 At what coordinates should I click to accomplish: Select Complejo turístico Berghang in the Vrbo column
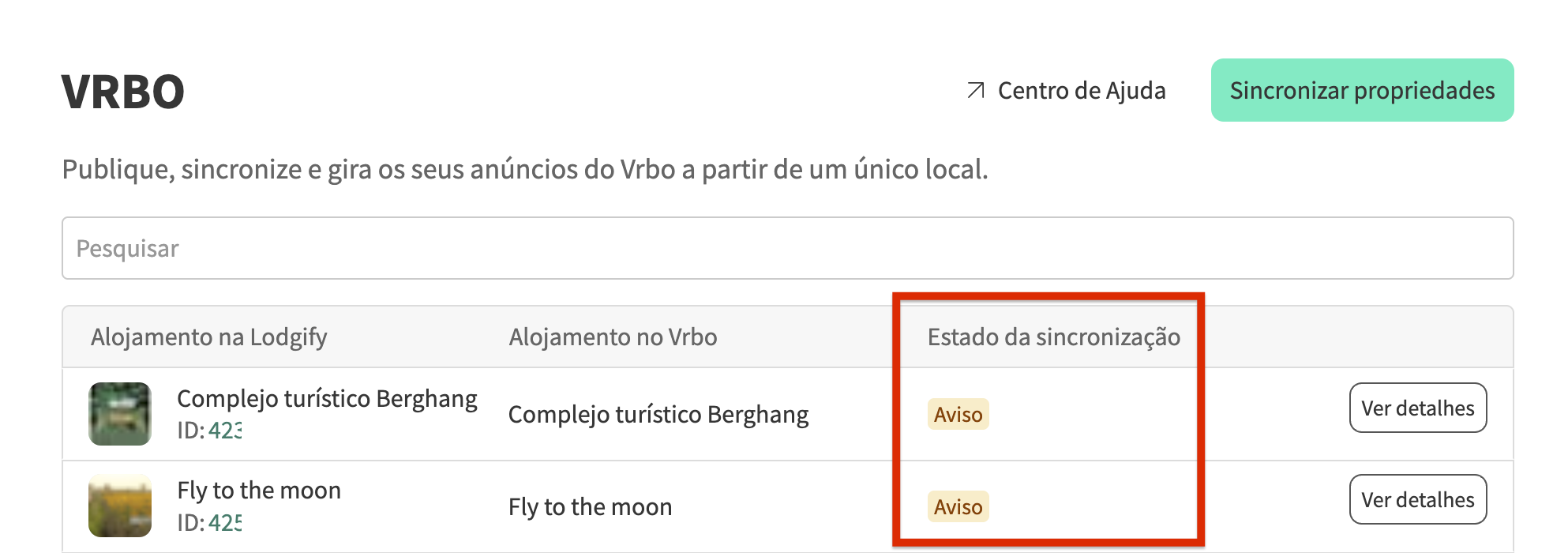[x=658, y=415]
